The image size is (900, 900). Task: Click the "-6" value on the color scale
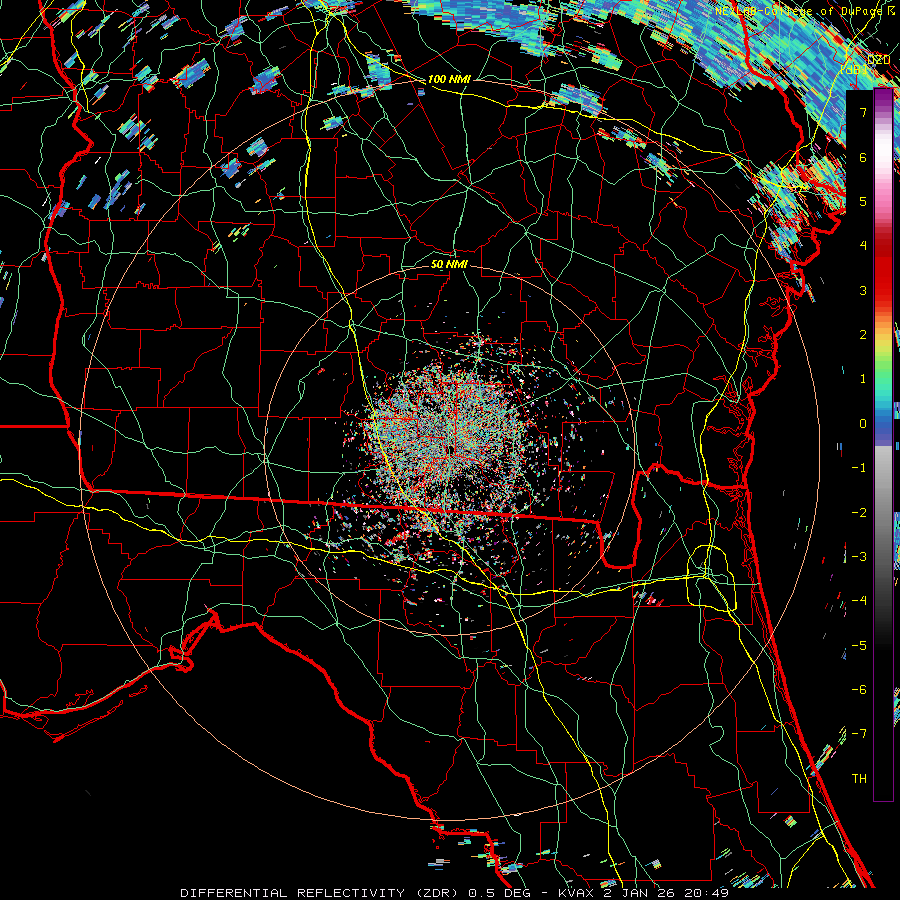coord(859,690)
